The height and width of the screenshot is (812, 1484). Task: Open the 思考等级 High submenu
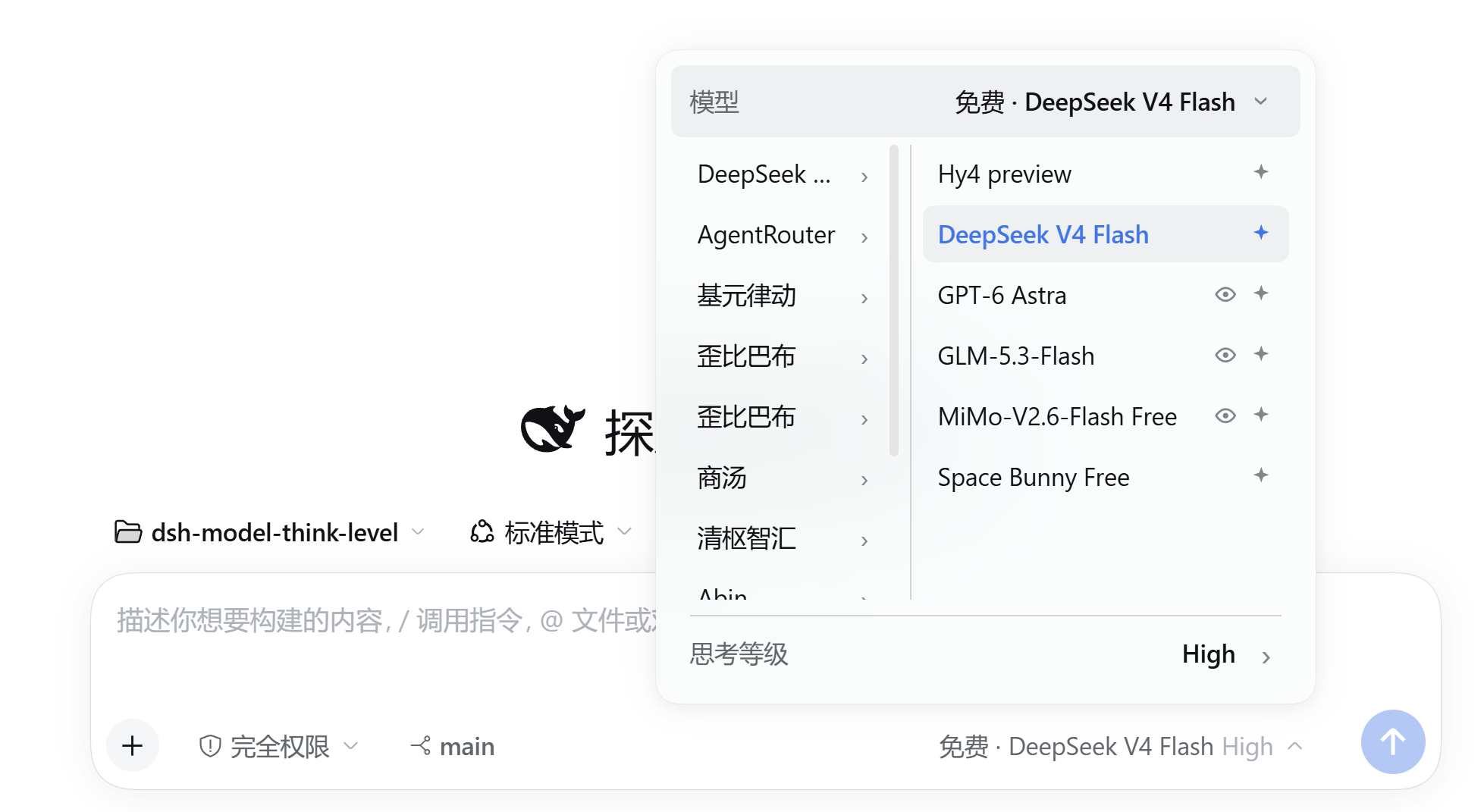point(985,654)
